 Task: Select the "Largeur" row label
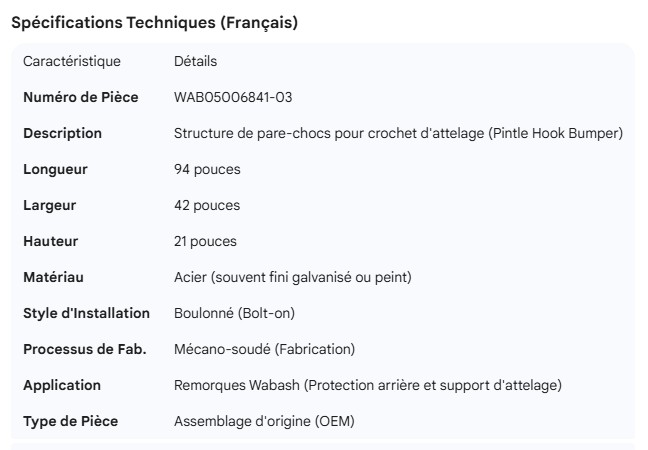[x=50, y=206]
